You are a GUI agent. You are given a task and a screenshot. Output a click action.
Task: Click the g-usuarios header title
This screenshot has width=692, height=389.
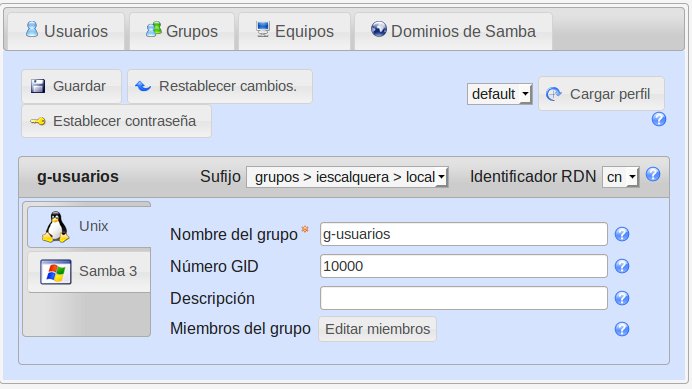pyautogui.click(x=78, y=177)
